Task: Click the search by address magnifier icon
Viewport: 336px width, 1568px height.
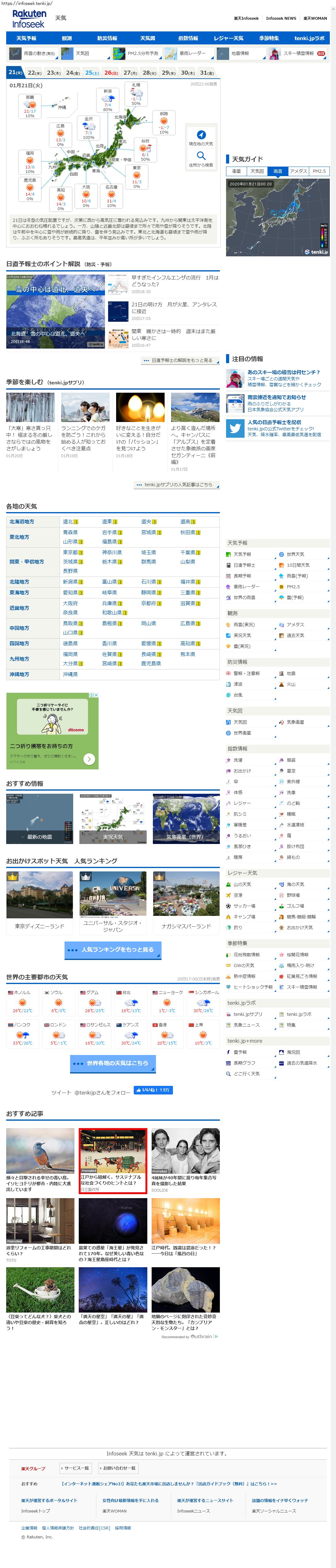Action: [x=201, y=156]
